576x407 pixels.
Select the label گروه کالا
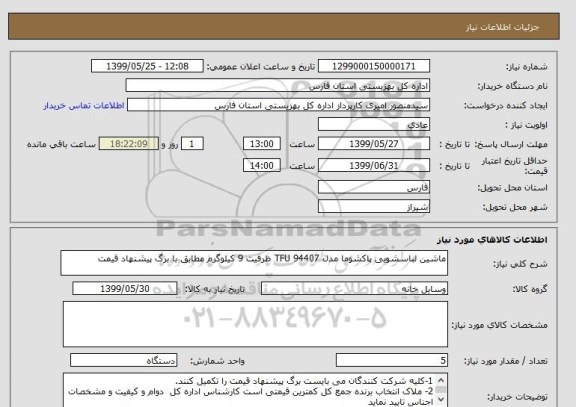pyautogui.click(x=530, y=289)
